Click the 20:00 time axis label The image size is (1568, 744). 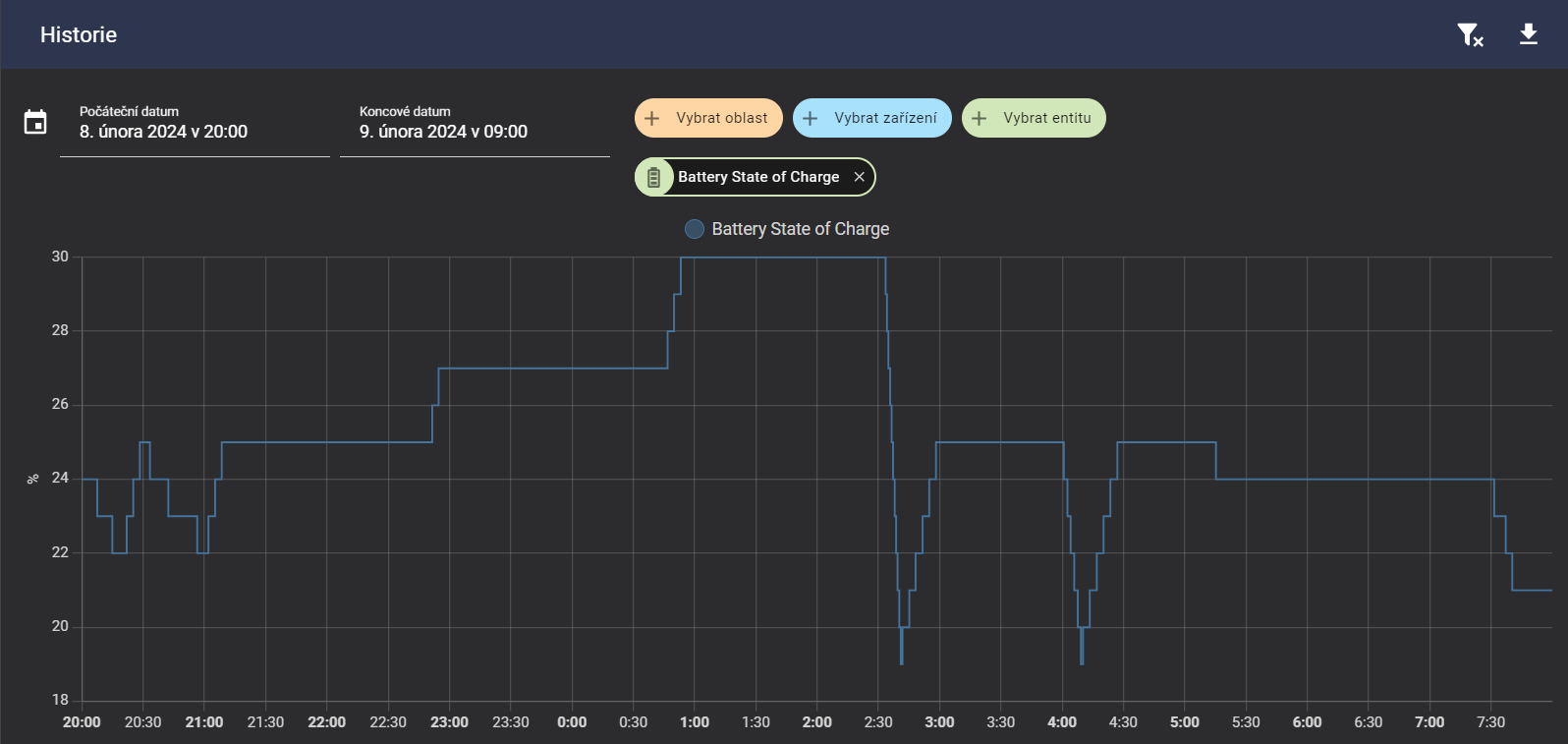pyautogui.click(x=82, y=722)
